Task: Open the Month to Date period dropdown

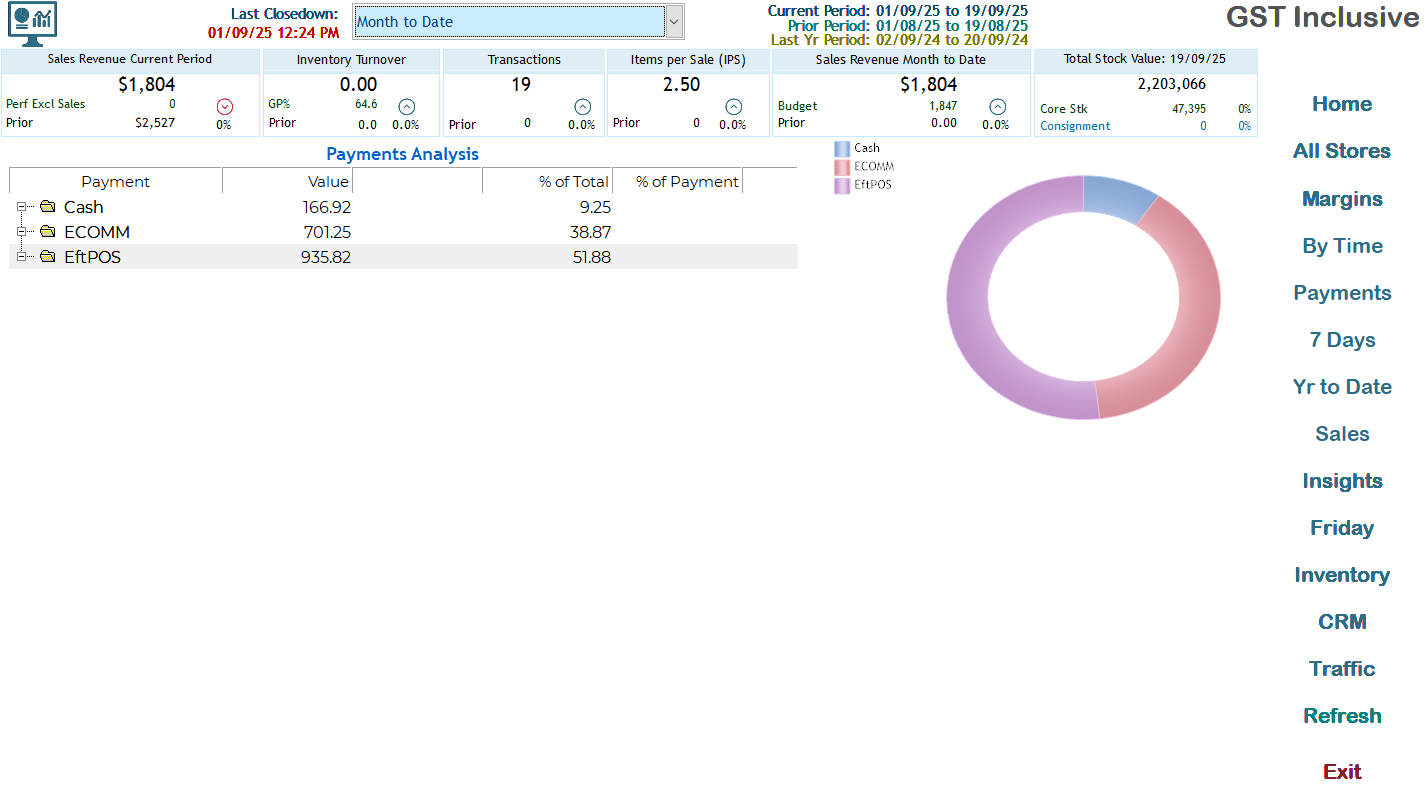Action: 674,21
